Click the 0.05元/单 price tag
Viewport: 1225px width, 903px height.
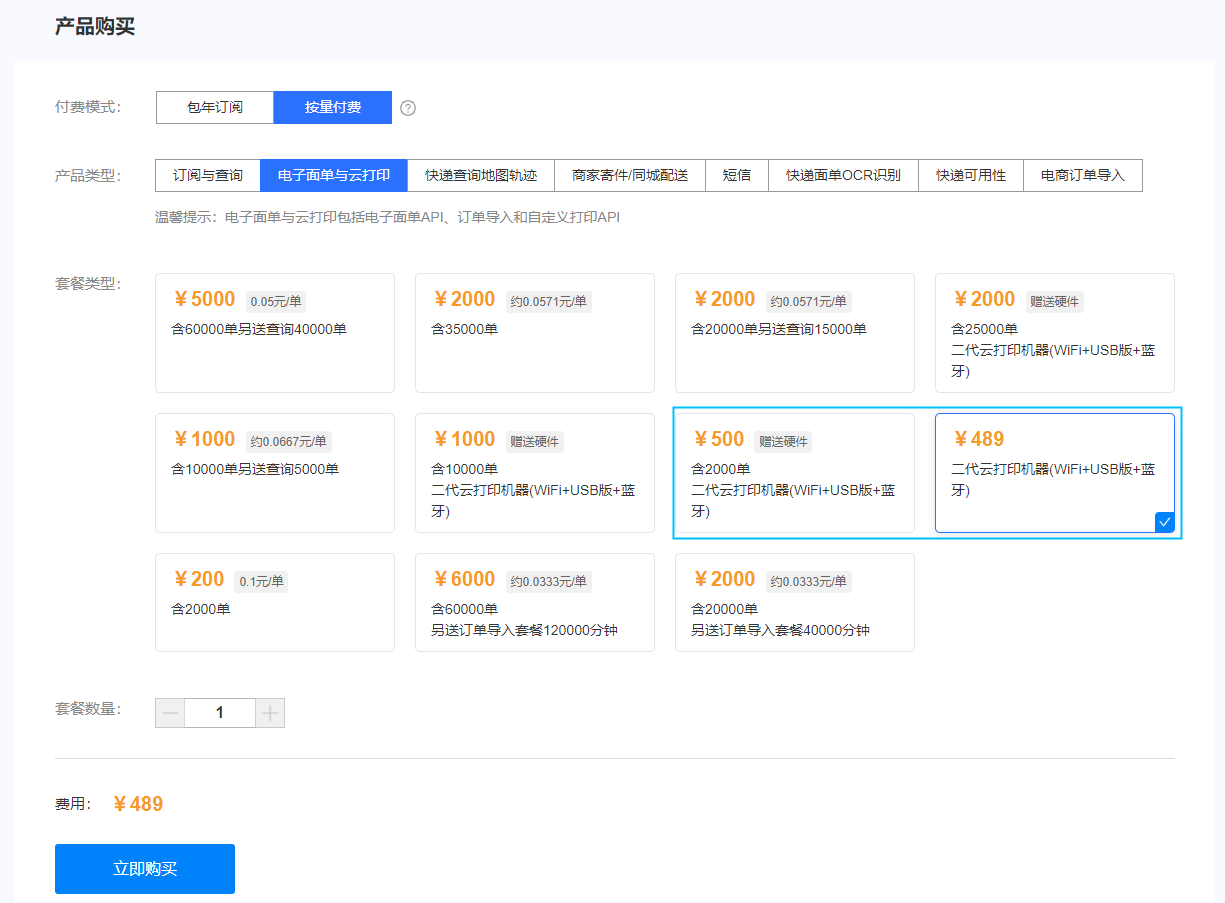pyautogui.click(x=276, y=301)
